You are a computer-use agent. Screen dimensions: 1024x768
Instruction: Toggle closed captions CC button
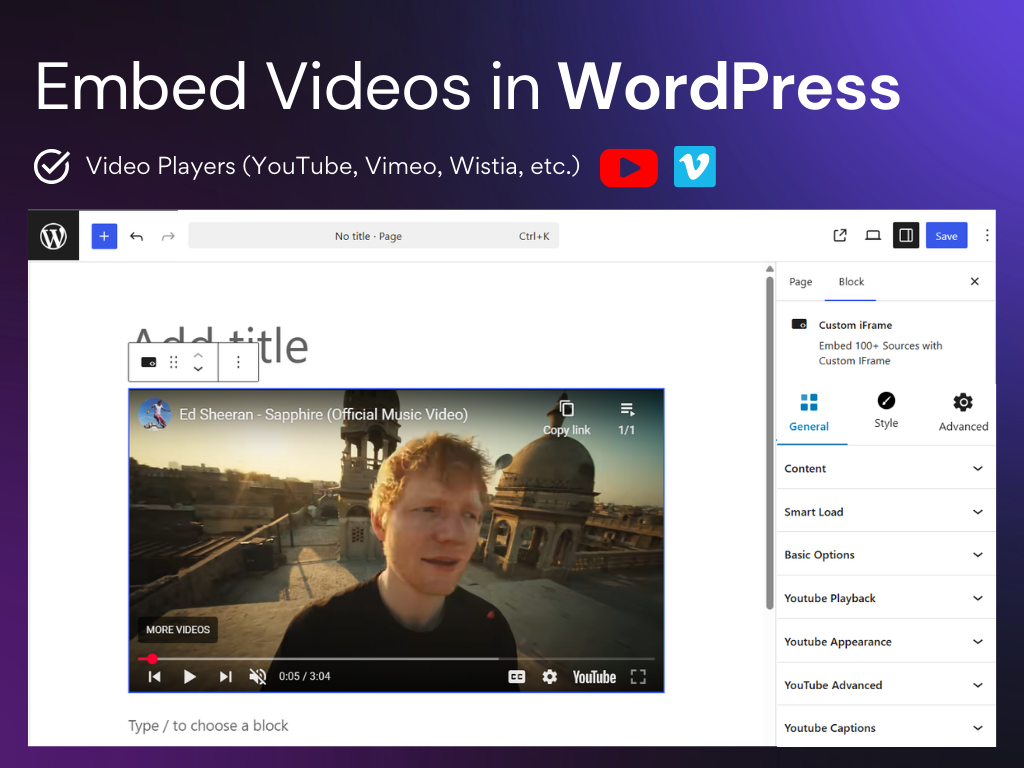[516, 677]
